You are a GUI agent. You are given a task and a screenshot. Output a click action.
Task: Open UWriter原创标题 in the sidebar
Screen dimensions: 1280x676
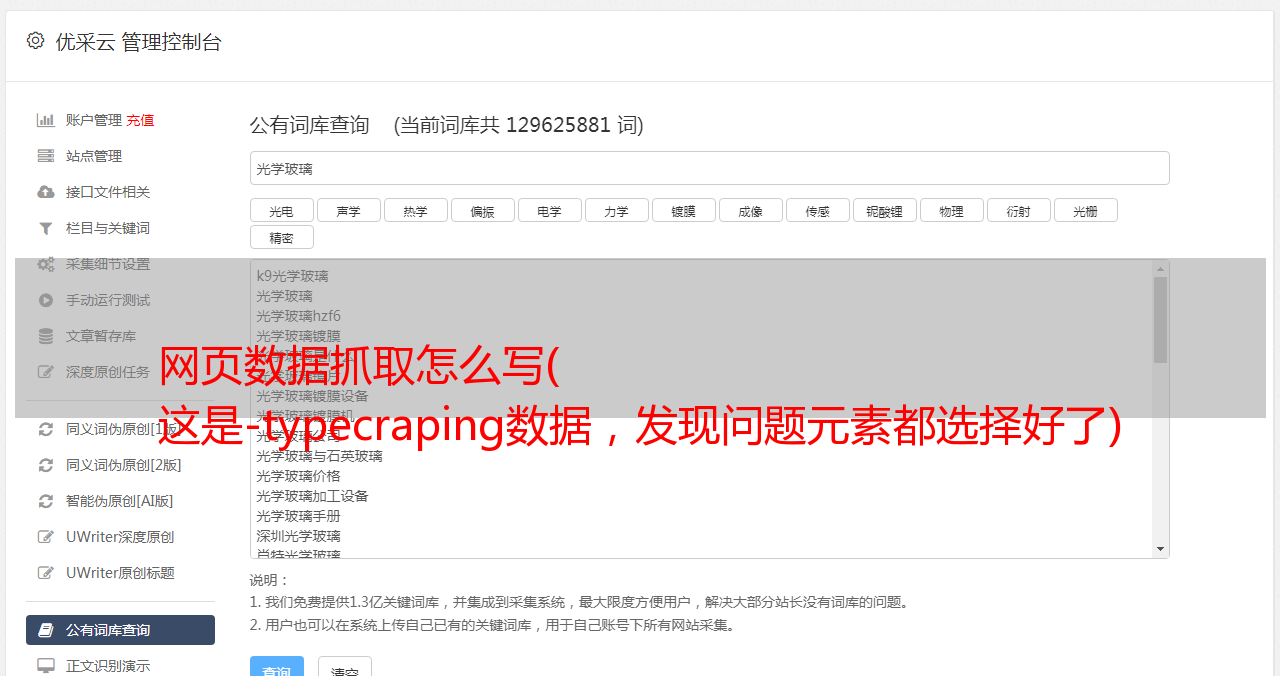pyautogui.click(x=120, y=573)
